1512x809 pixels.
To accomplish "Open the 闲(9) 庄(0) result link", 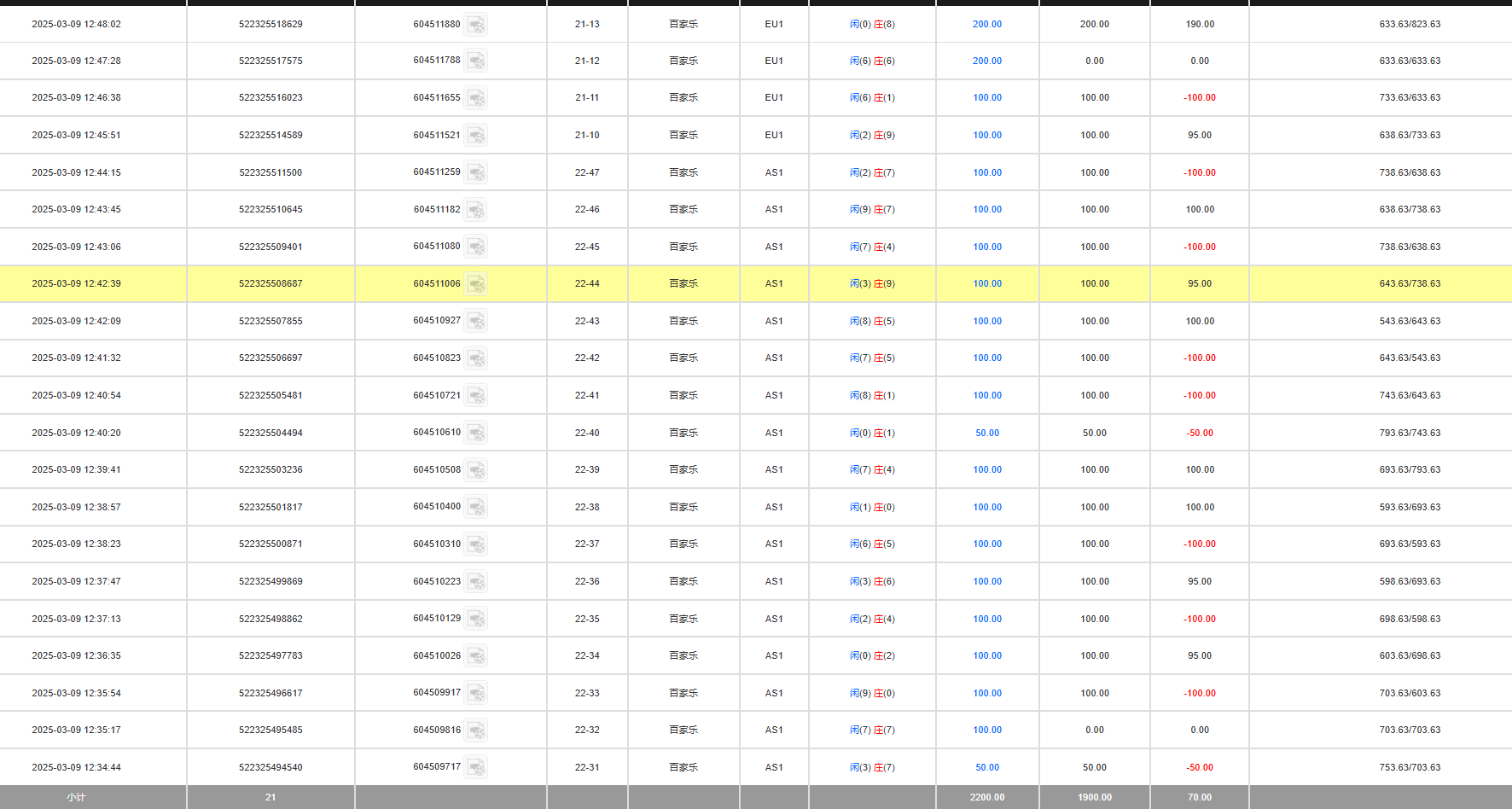I will pyautogui.click(x=872, y=694).
